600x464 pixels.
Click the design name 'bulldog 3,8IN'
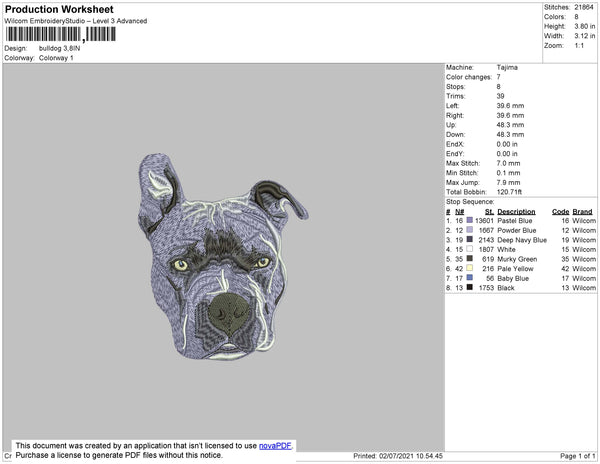[59, 49]
